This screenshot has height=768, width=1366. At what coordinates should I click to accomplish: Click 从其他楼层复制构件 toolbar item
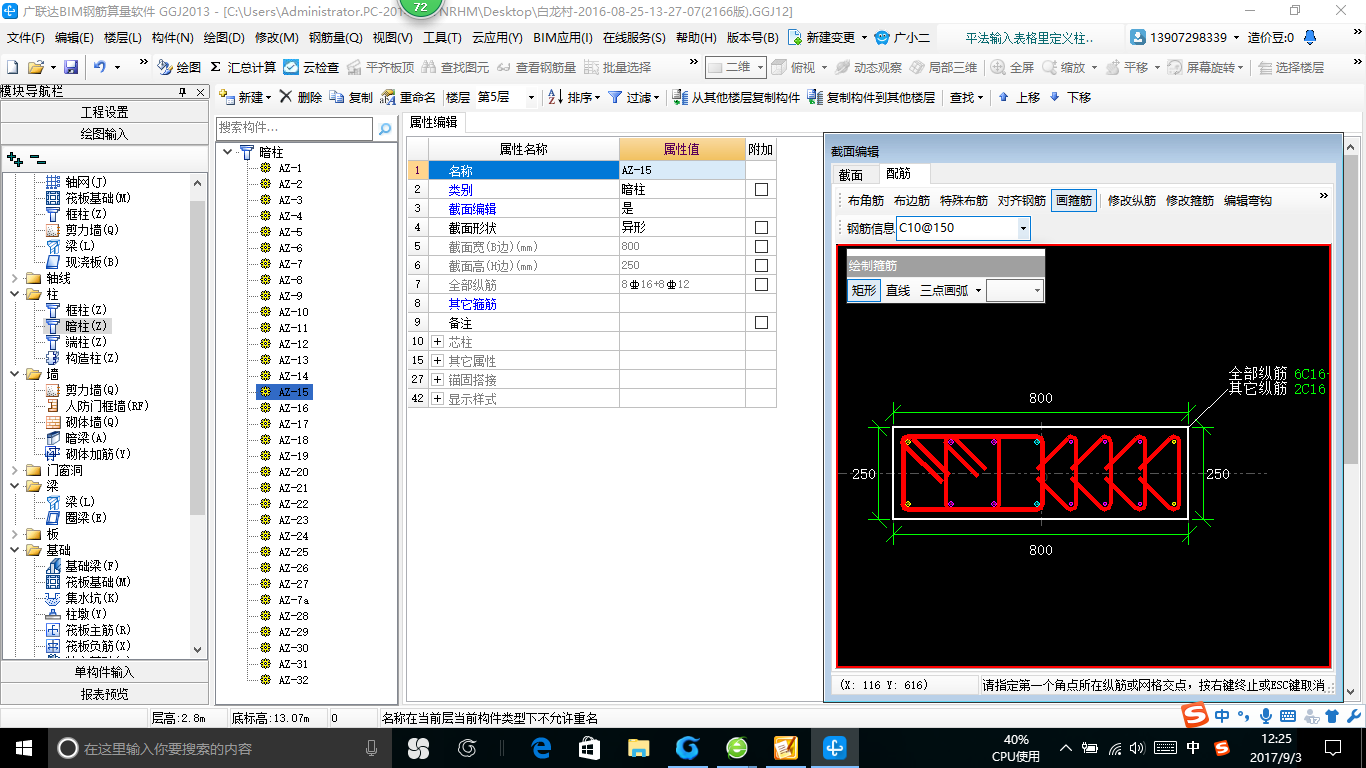click(737, 97)
